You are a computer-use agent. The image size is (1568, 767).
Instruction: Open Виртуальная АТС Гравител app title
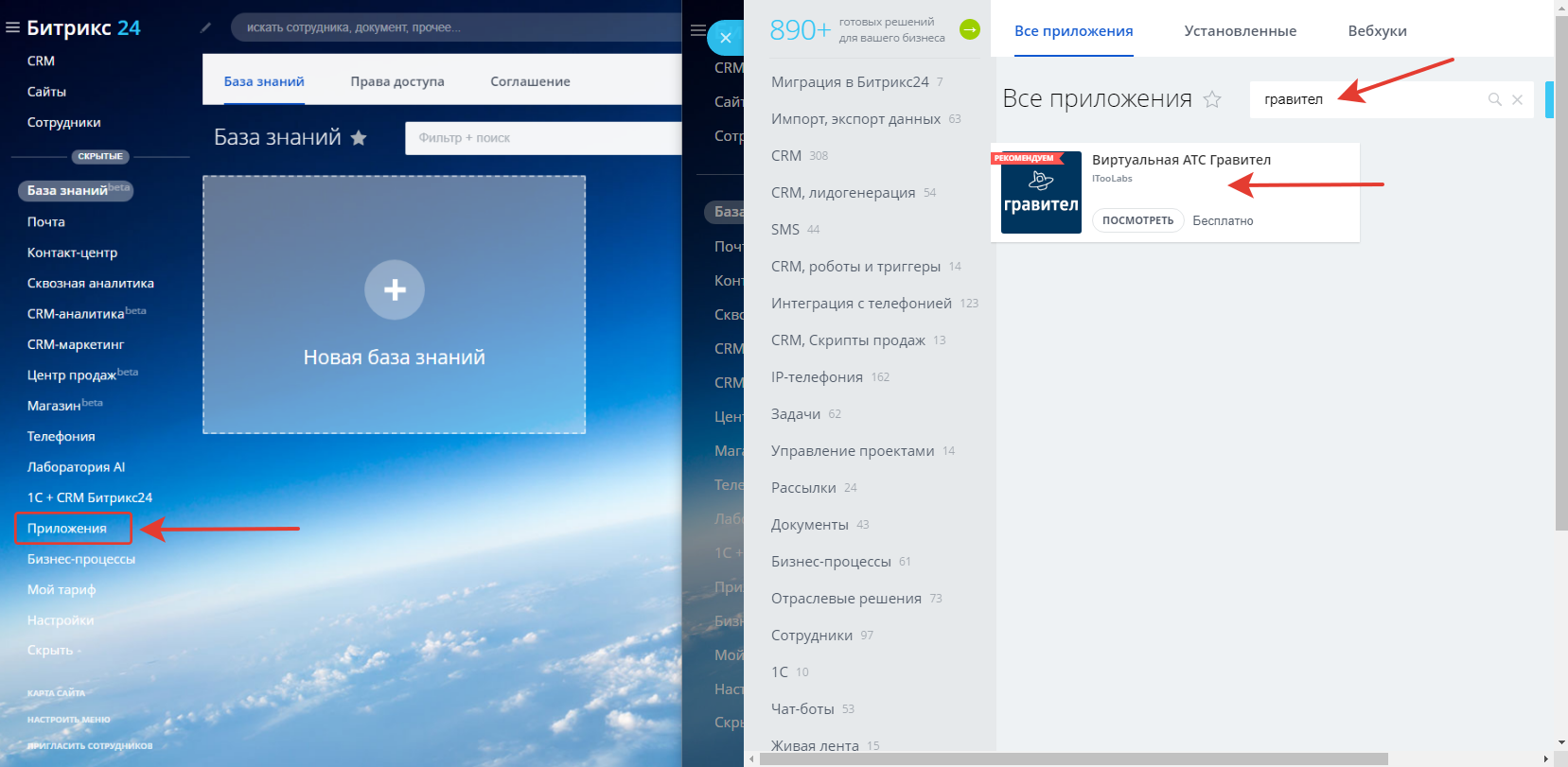(x=1182, y=160)
